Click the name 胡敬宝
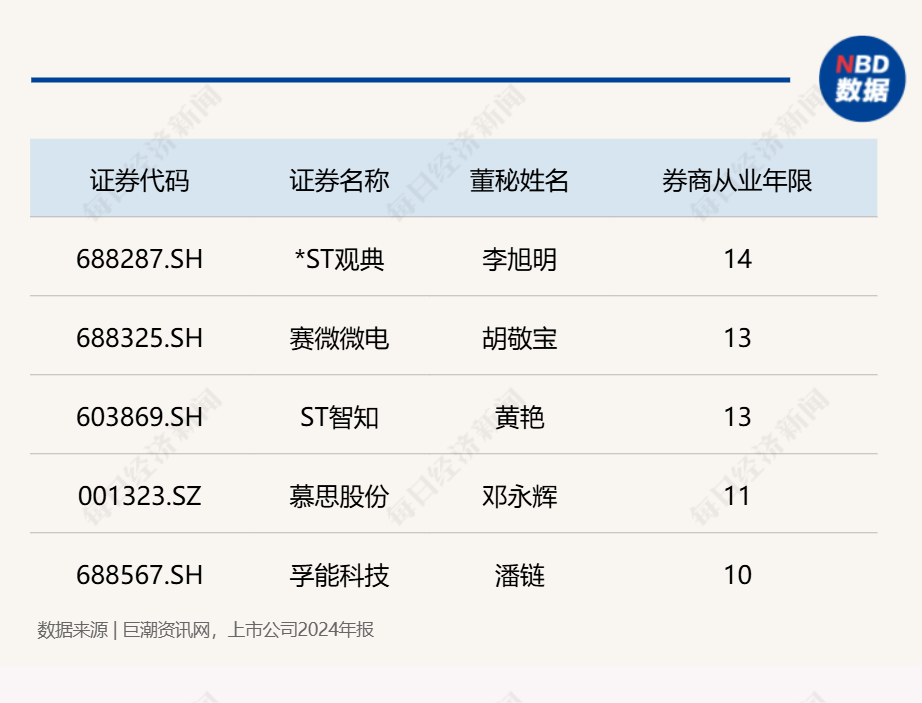 point(519,339)
